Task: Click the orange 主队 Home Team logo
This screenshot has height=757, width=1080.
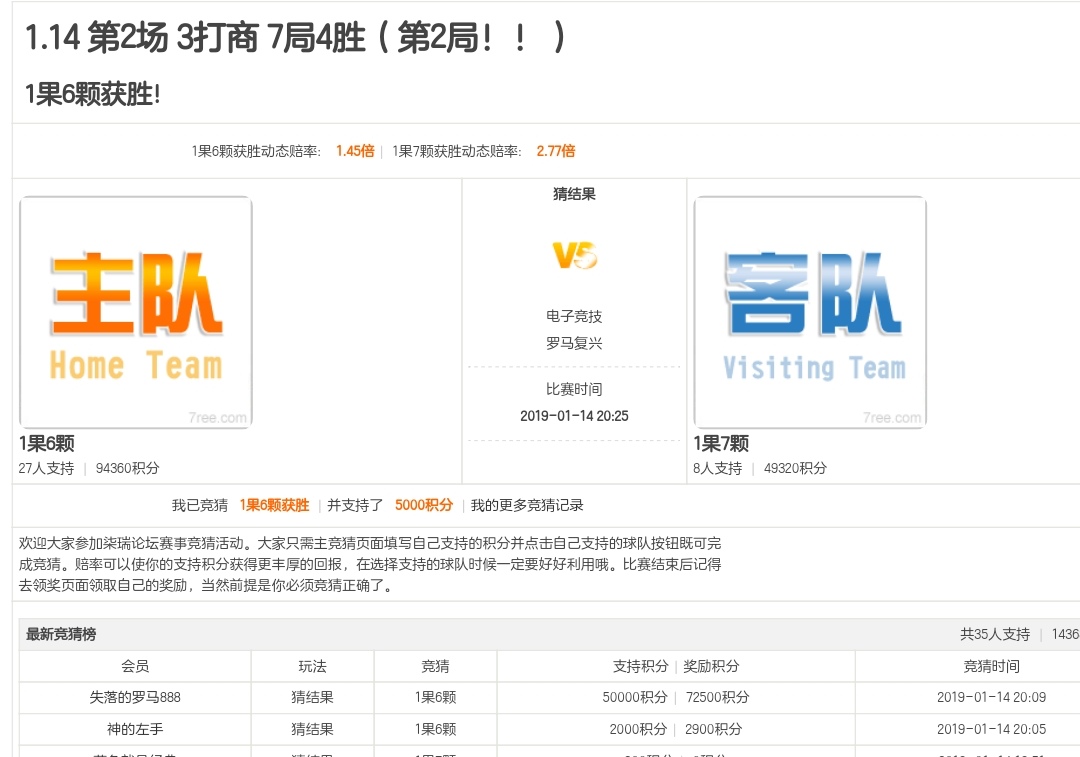Action: [136, 312]
